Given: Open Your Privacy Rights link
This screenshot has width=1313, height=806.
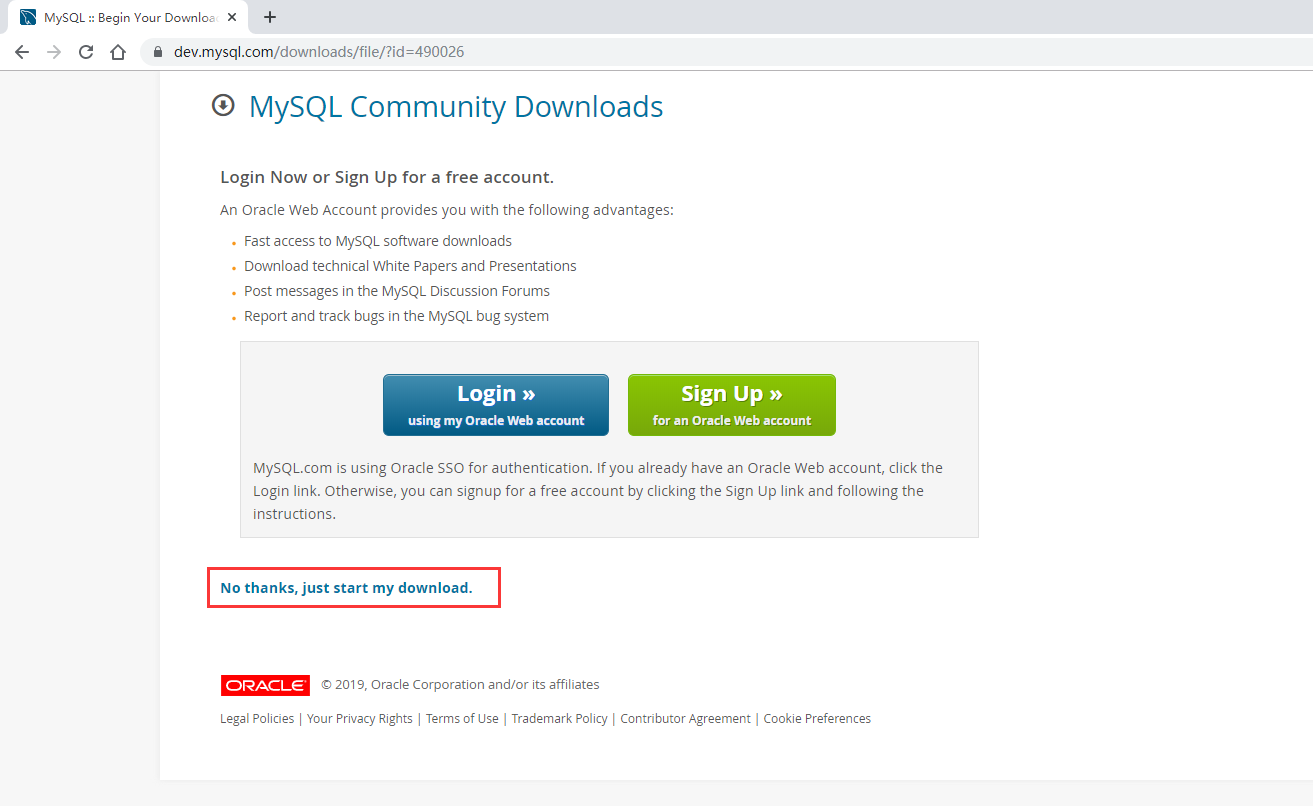Looking at the screenshot, I should pos(360,718).
